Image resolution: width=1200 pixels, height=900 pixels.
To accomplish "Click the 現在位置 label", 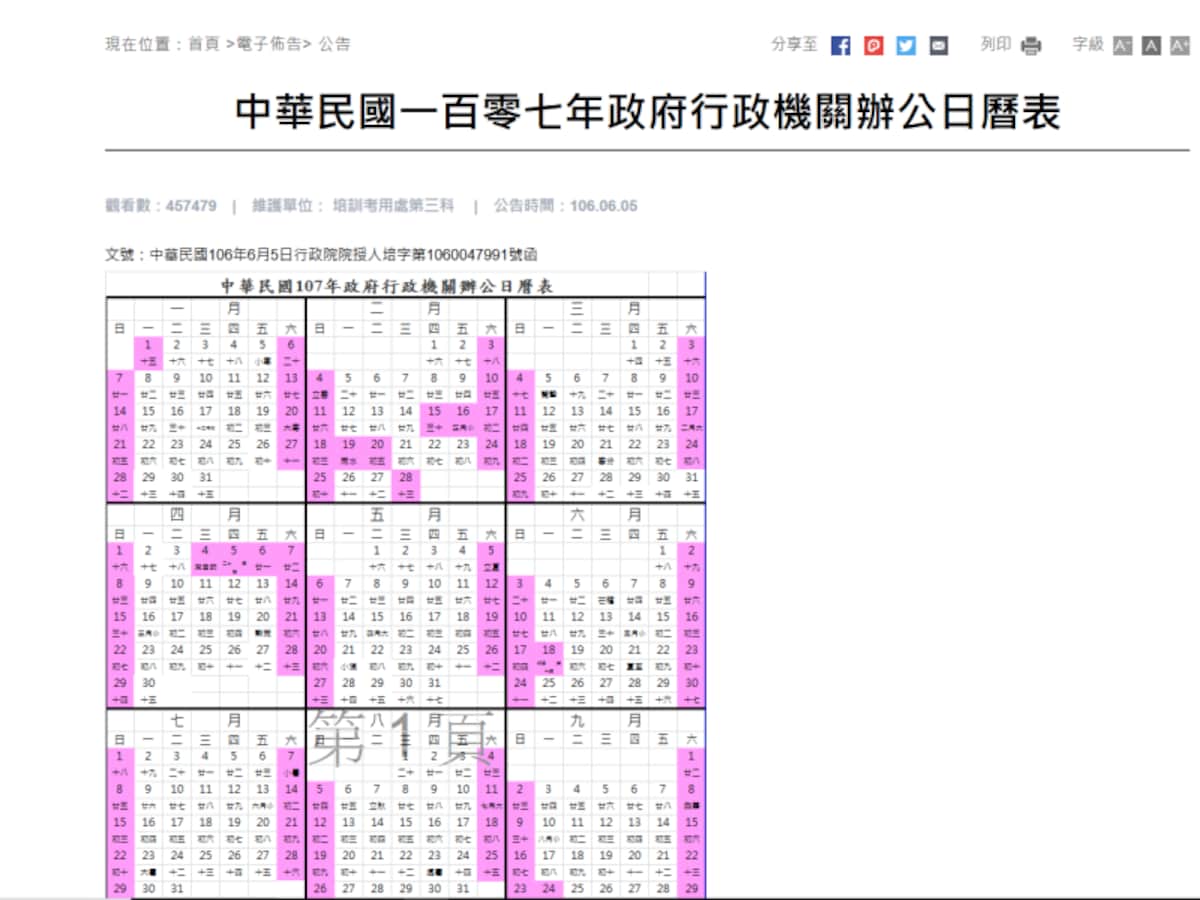I will coord(137,44).
